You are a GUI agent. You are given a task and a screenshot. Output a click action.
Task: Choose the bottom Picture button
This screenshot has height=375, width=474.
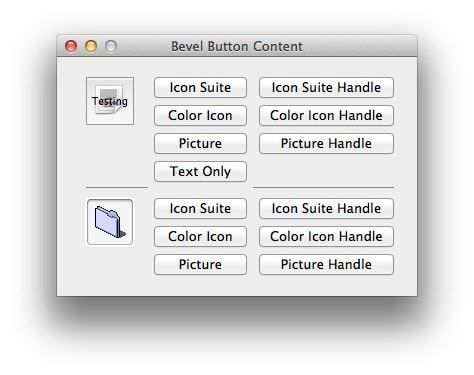(200, 265)
